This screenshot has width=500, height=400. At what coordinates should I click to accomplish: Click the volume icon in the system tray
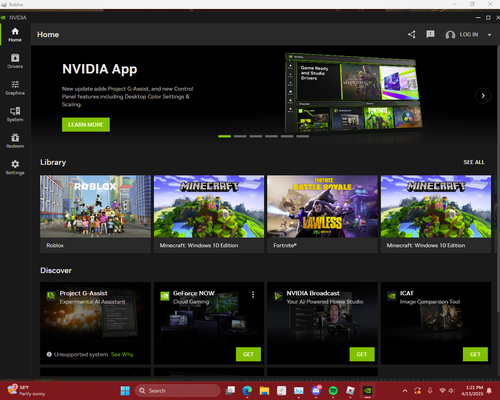[451, 391]
